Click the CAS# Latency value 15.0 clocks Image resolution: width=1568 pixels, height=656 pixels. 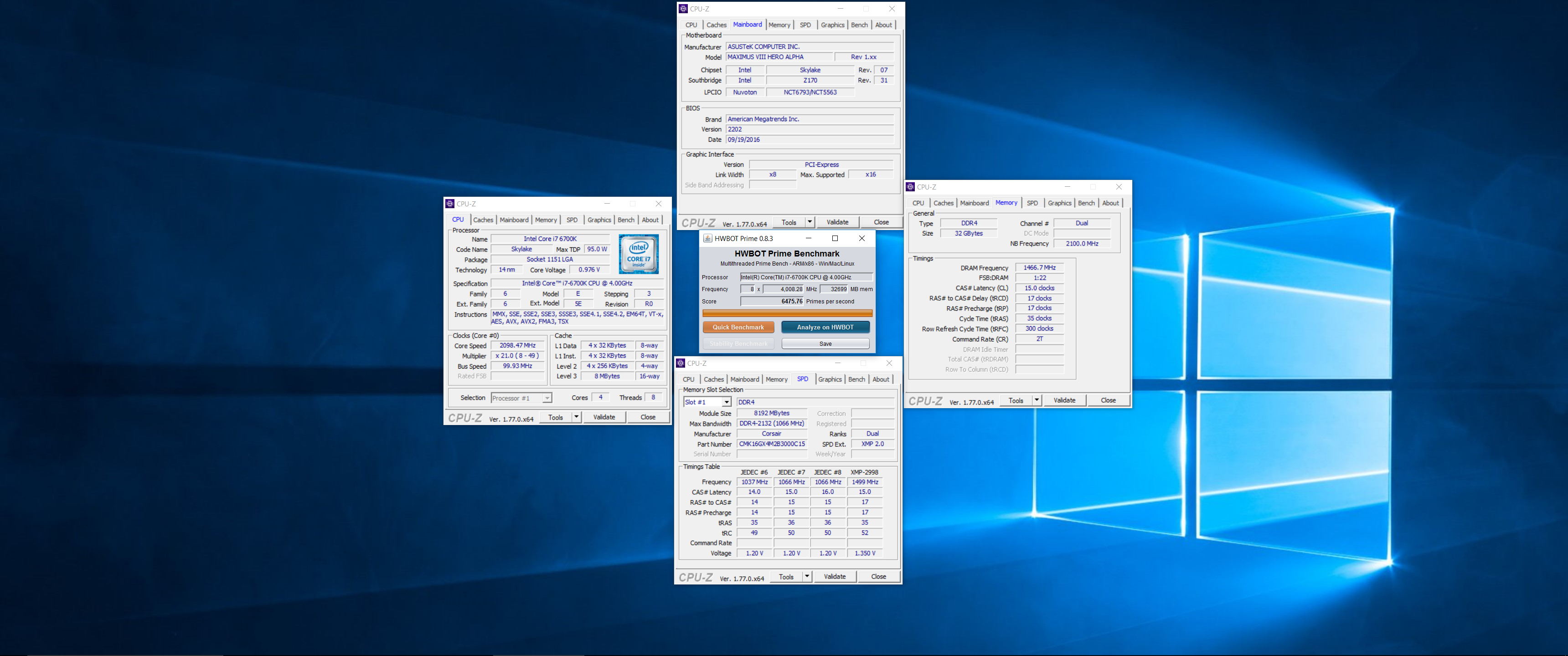[x=1039, y=288]
